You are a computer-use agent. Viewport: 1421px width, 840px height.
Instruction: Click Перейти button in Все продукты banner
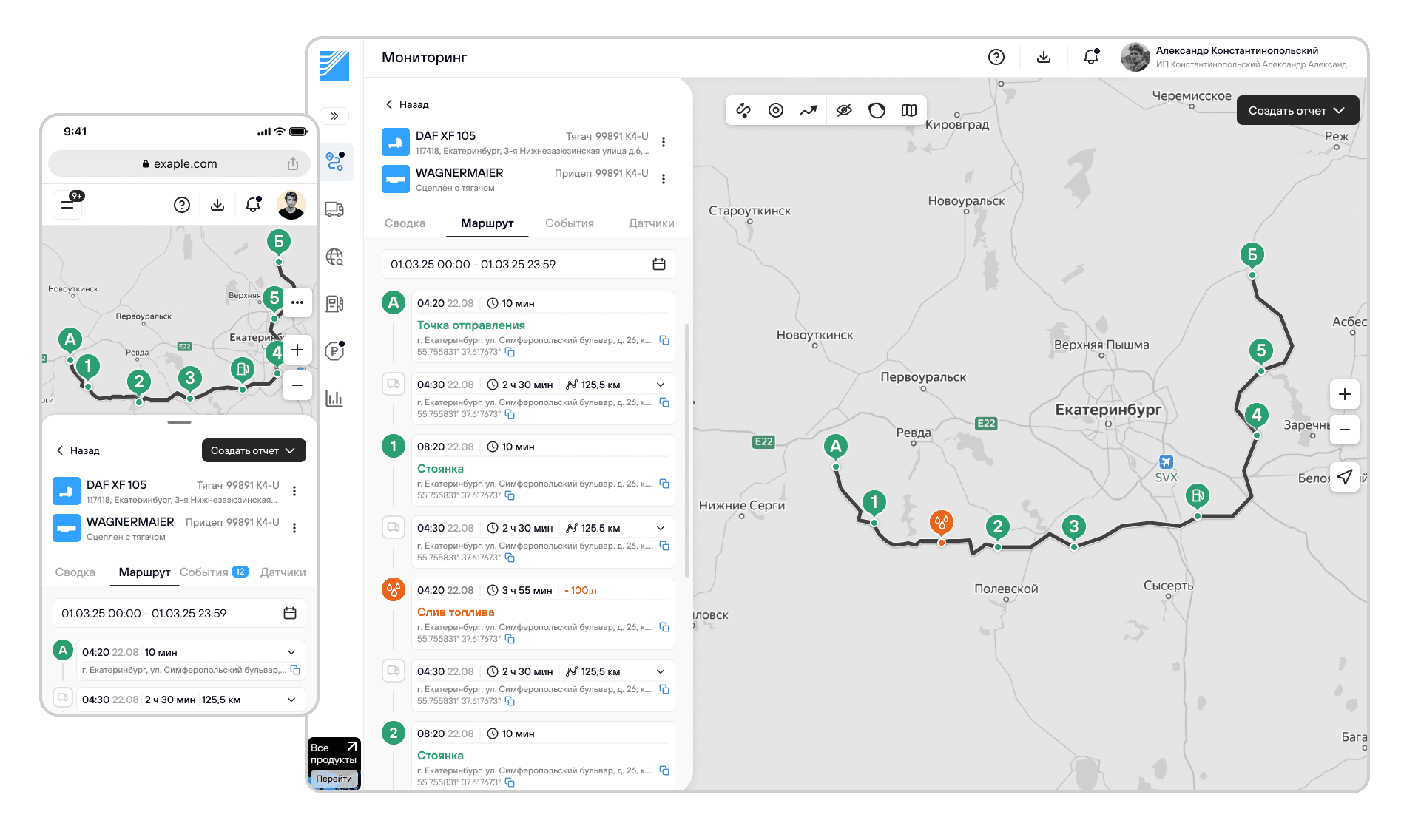click(x=334, y=779)
